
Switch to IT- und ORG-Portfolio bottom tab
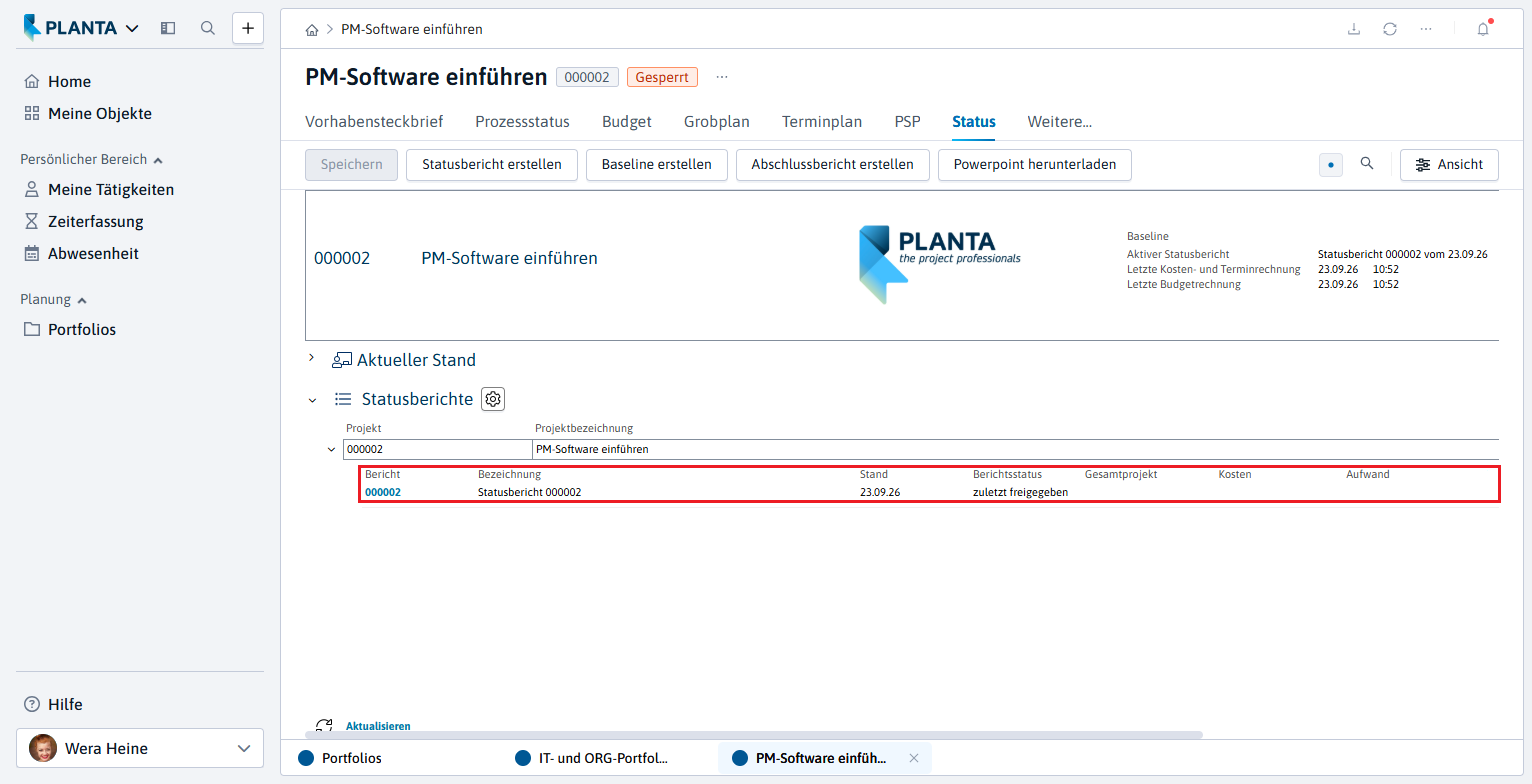(592, 758)
